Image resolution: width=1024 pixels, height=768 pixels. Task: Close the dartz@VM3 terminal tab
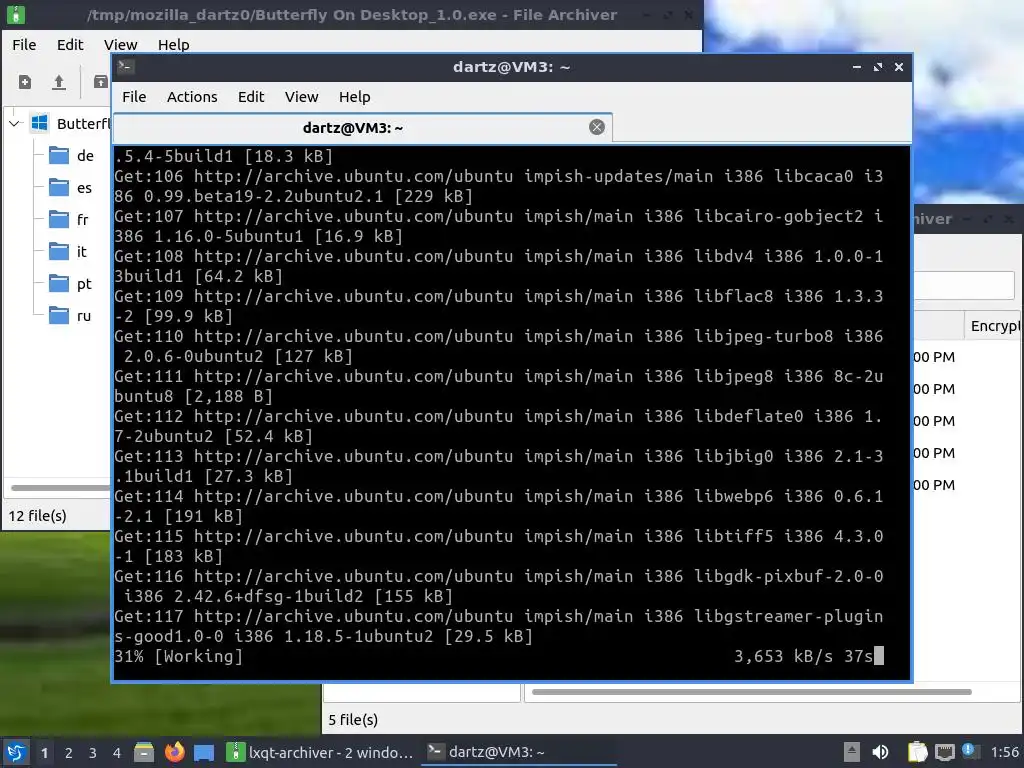596,127
